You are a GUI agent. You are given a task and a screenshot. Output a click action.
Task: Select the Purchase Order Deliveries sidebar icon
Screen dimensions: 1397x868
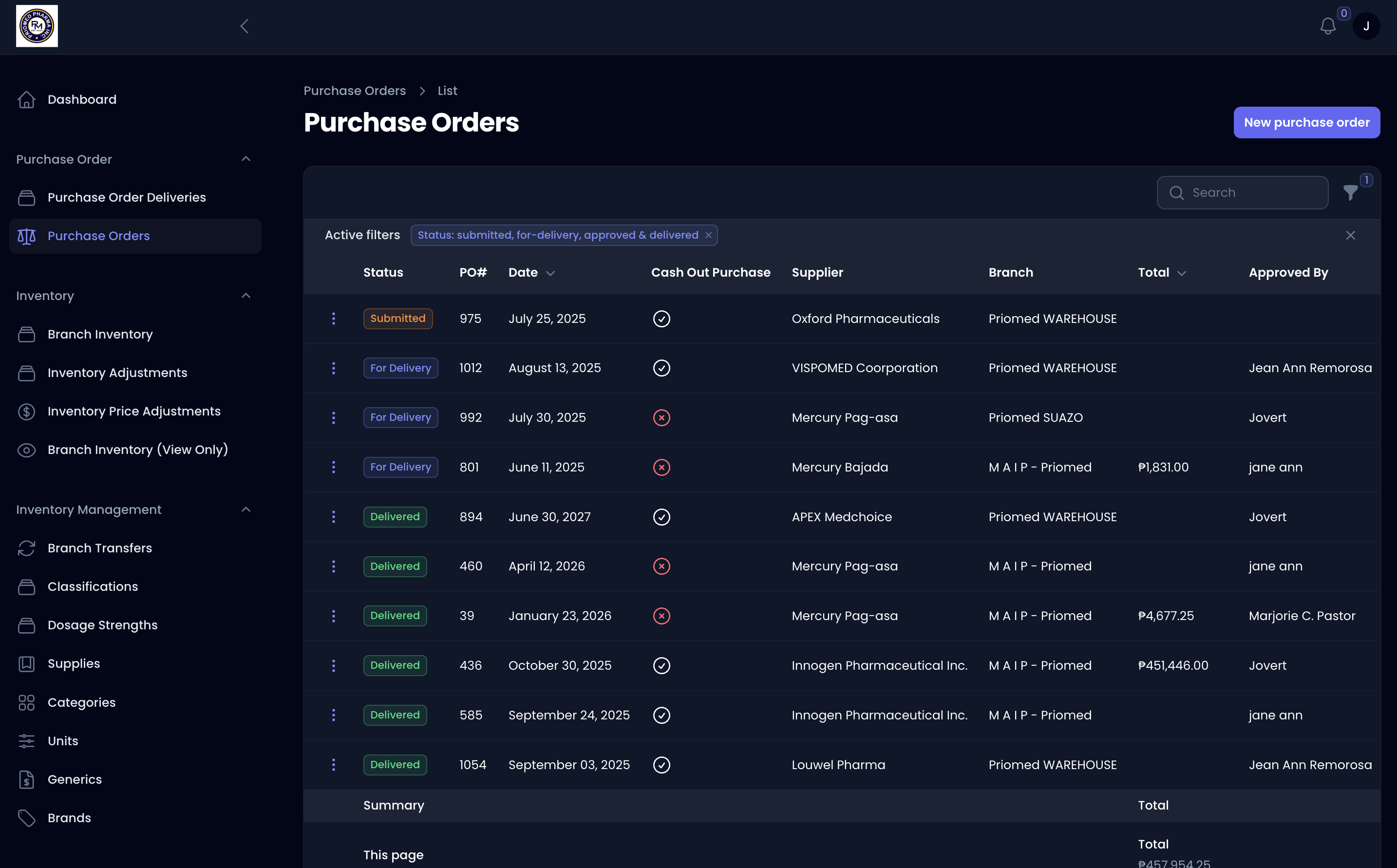[27, 197]
